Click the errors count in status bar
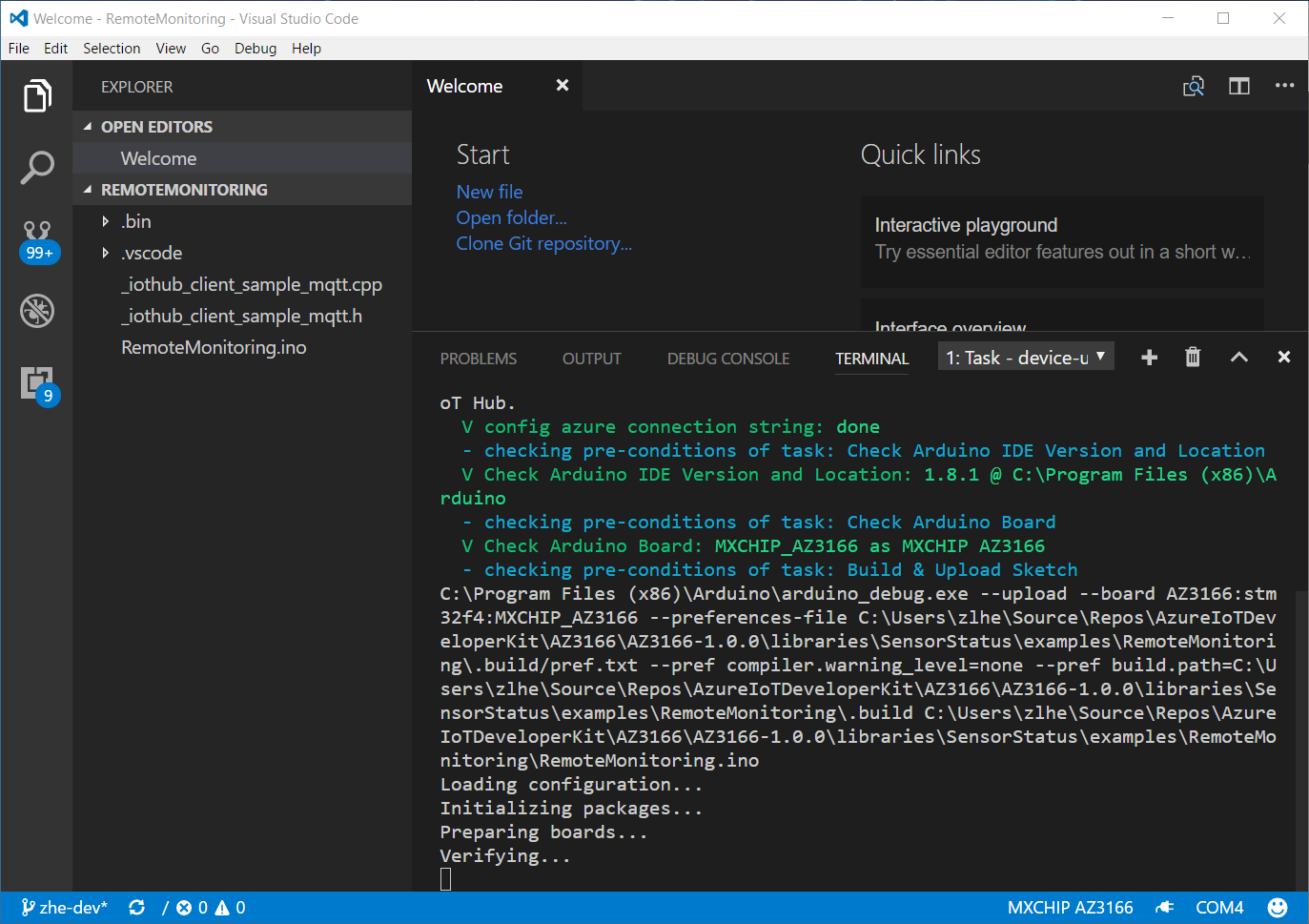The width and height of the screenshot is (1309, 924). click(x=192, y=908)
